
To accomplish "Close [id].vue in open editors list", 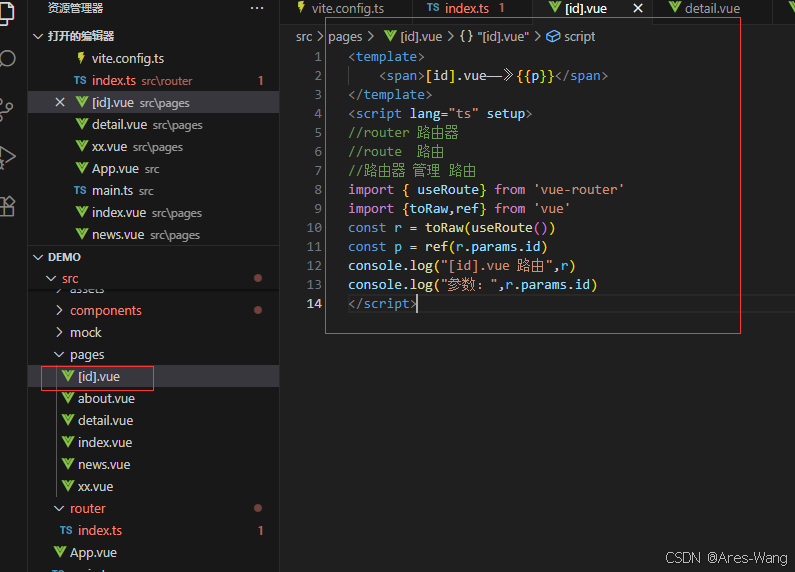I will (x=60, y=102).
